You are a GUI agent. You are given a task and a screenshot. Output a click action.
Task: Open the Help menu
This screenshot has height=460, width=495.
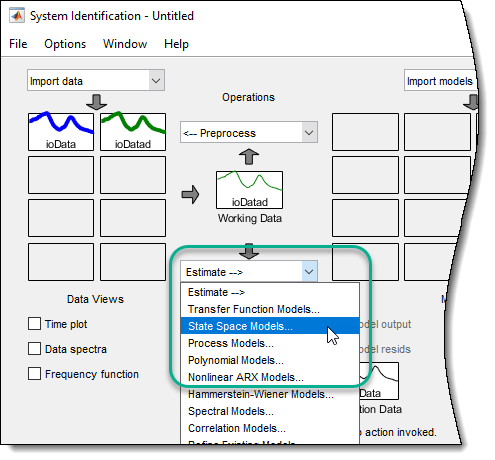tap(176, 44)
